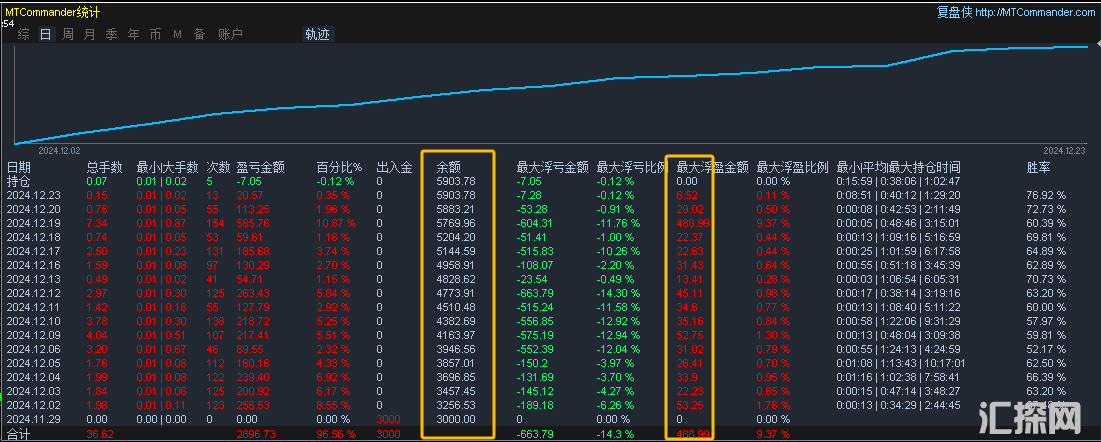Click the 次数 column header
The width and height of the screenshot is (1101, 442).
[x=219, y=167]
